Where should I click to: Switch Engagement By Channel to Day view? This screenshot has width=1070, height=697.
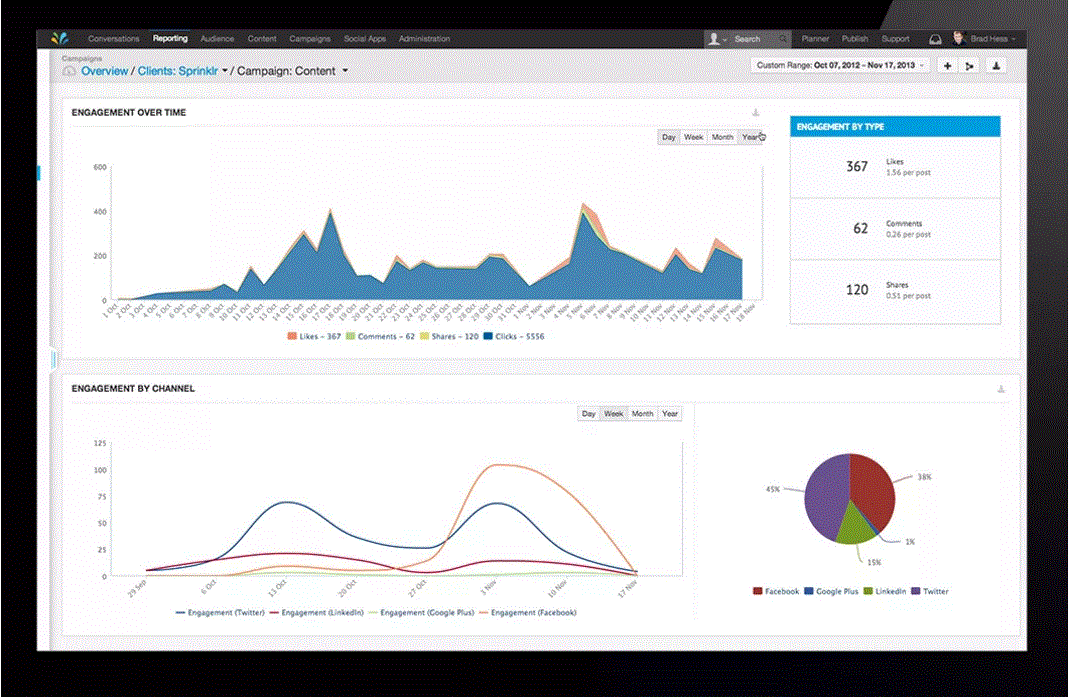coord(589,413)
